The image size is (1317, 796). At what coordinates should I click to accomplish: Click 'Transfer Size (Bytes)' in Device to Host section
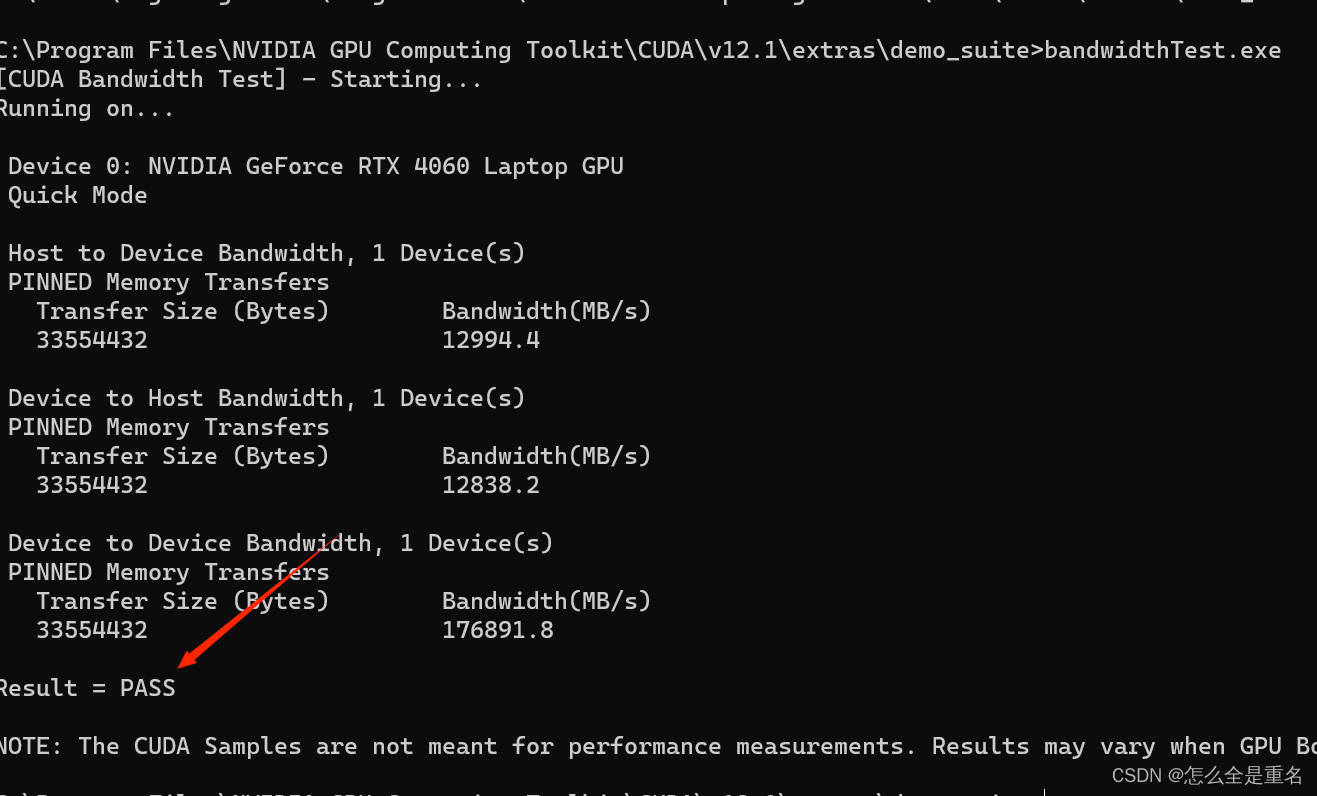pos(182,456)
